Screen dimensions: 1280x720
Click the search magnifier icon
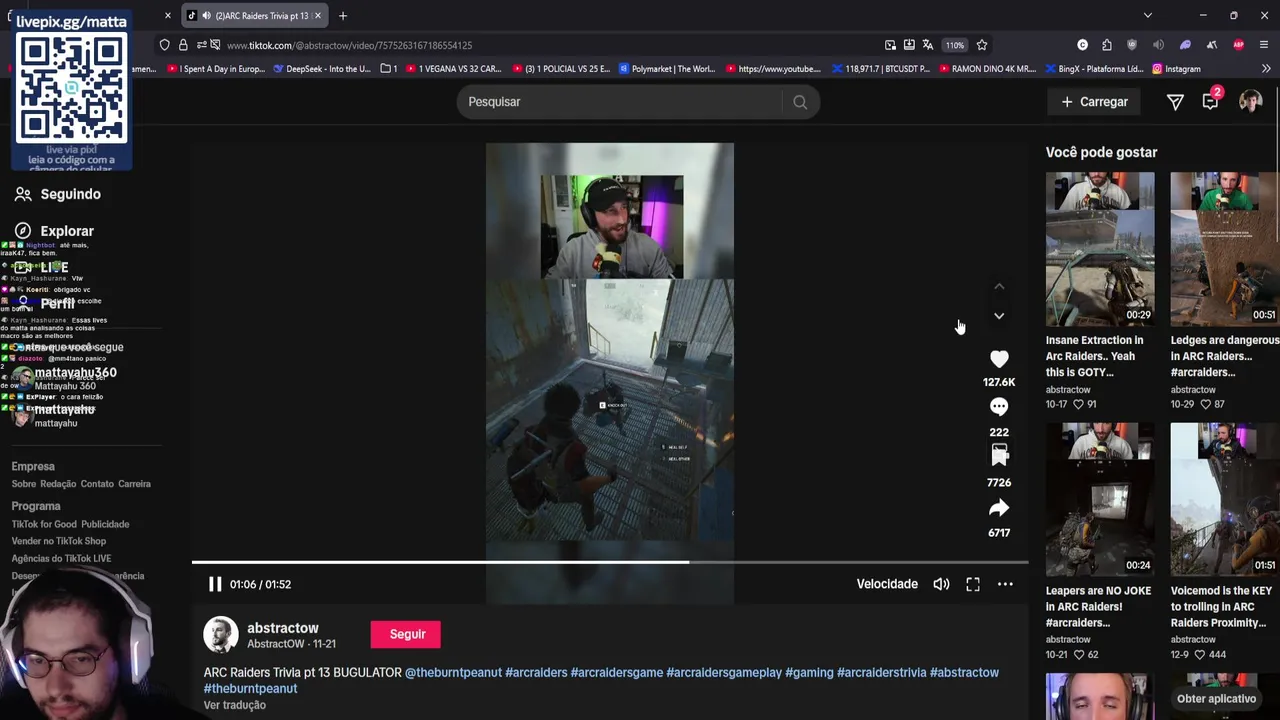800,102
